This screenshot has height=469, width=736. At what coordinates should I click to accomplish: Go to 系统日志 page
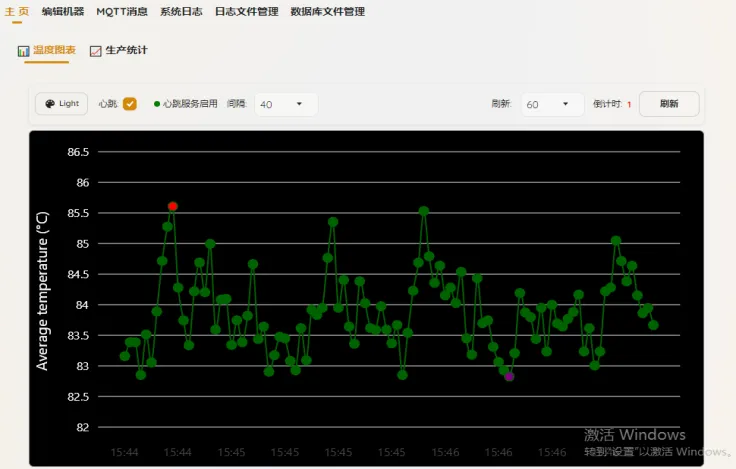coord(181,11)
